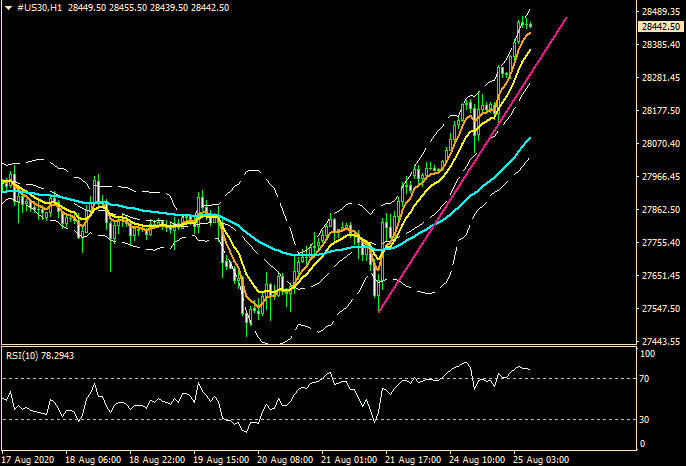Viewport: 686px width, 466px height.
Task: Click the 28489.35 price axis label
Action: (657, 13)
